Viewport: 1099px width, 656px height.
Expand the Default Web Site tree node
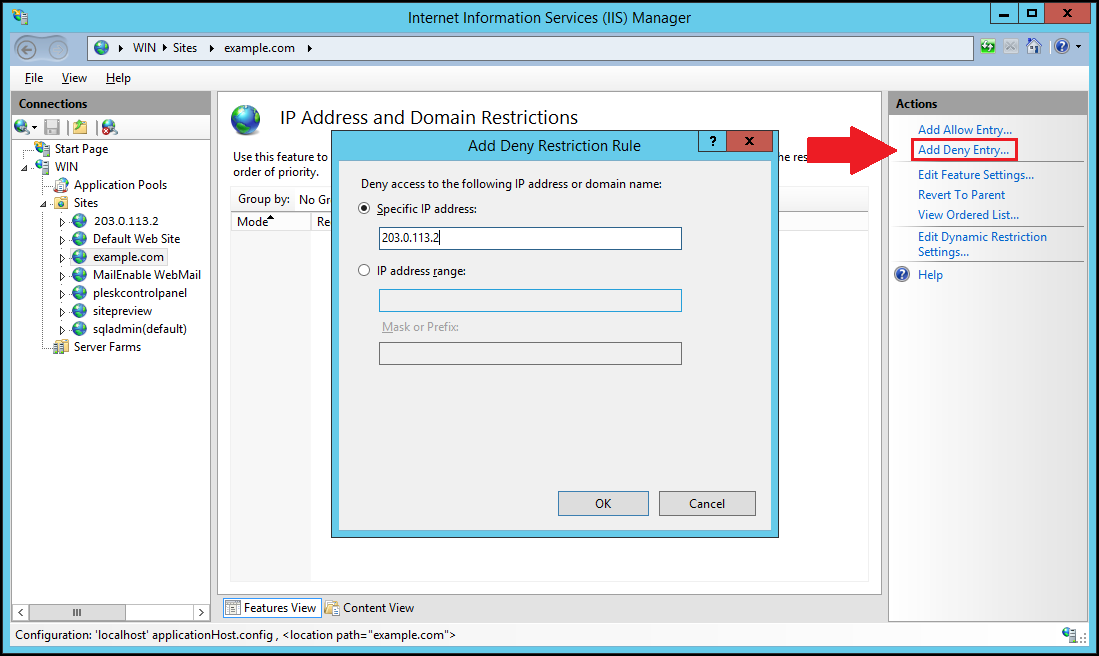pos(61,240)
